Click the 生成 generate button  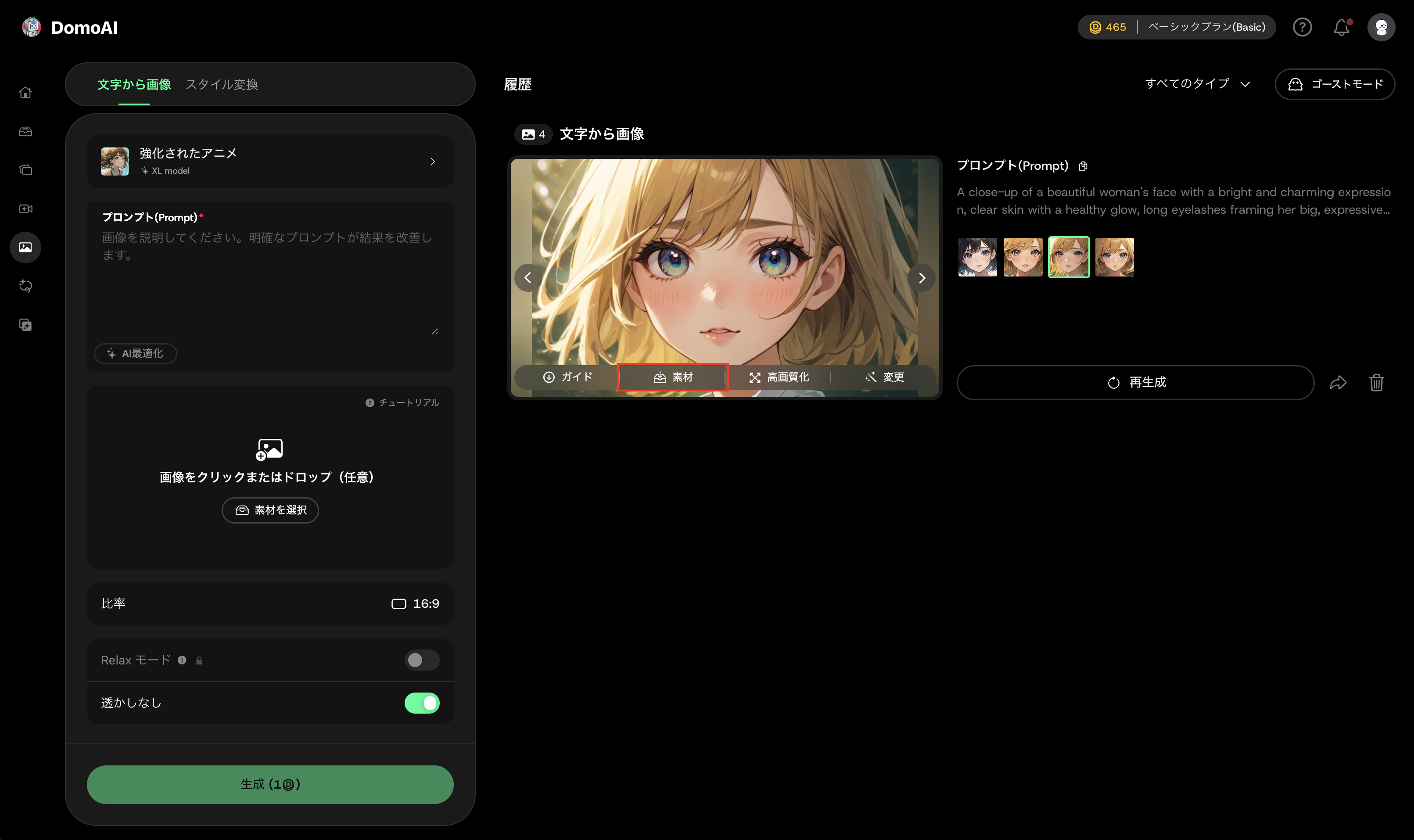pos(269,784)
